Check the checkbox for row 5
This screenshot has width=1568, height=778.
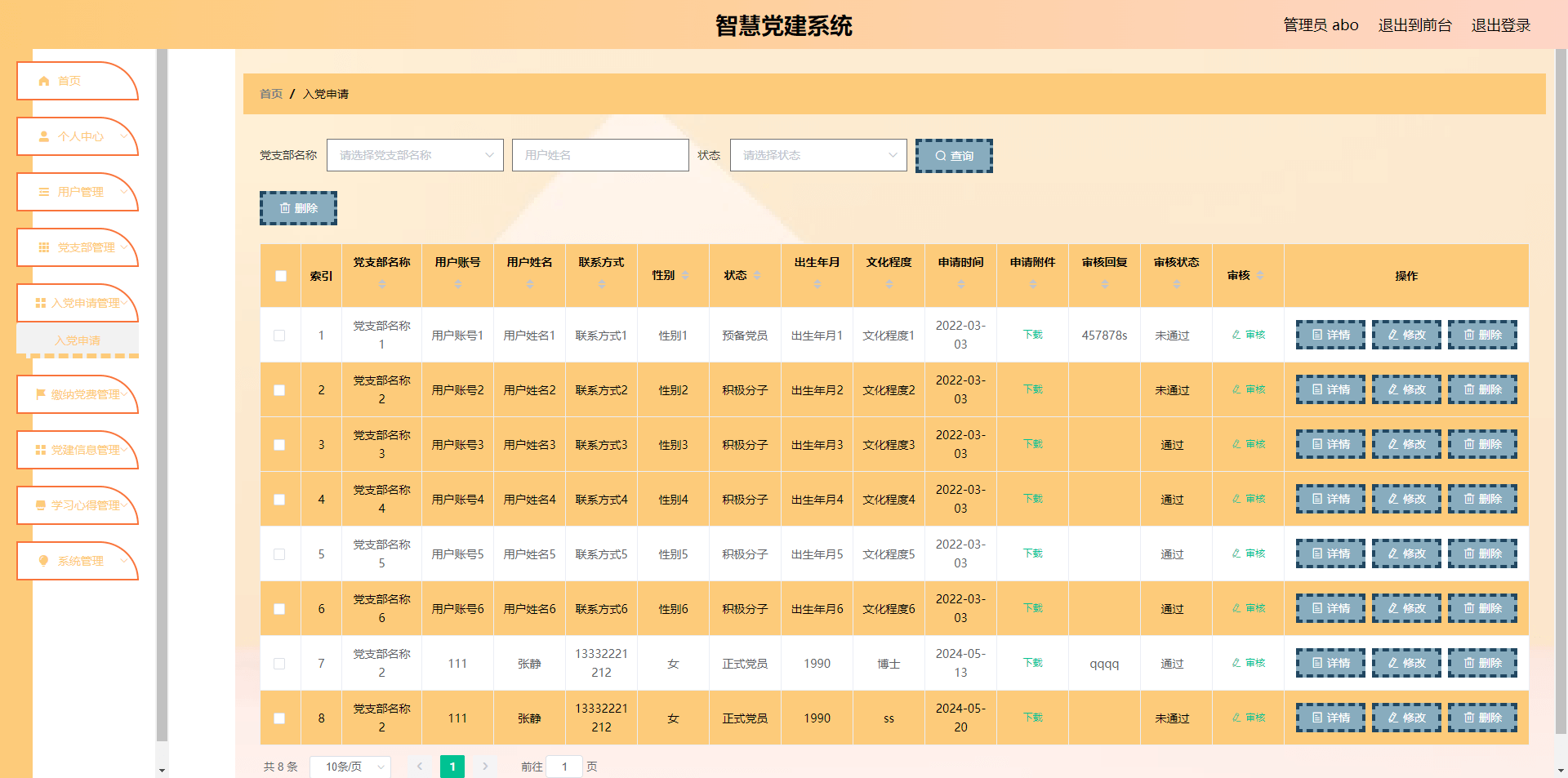pyautogui.click(x=279, y=554)
